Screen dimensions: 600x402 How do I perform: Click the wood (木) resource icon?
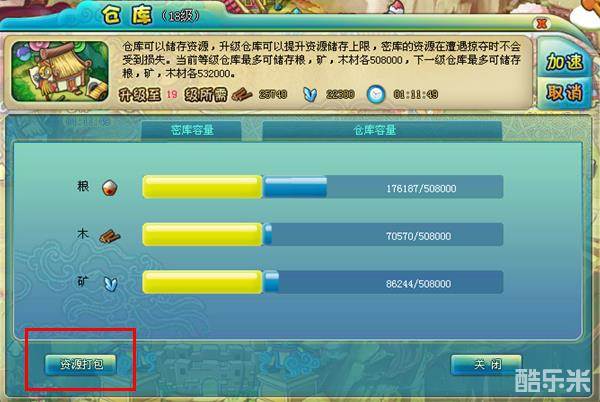pyautogui.click(x=110, y=236)
